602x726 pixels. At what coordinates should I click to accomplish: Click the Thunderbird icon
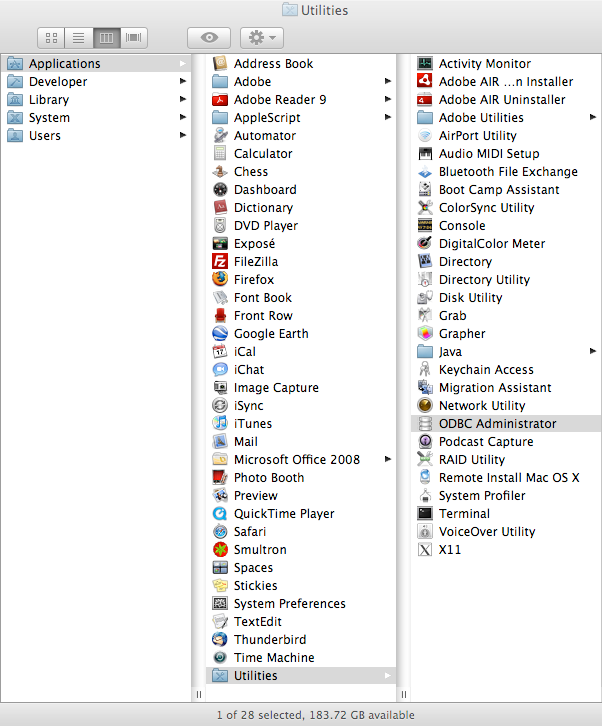220,639
